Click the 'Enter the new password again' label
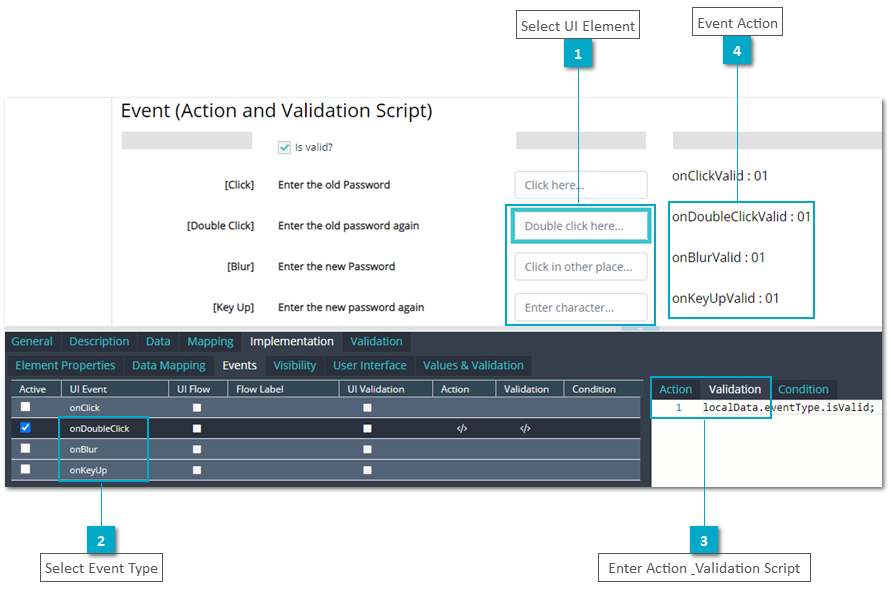891x594 pixels. coord(351,308)
